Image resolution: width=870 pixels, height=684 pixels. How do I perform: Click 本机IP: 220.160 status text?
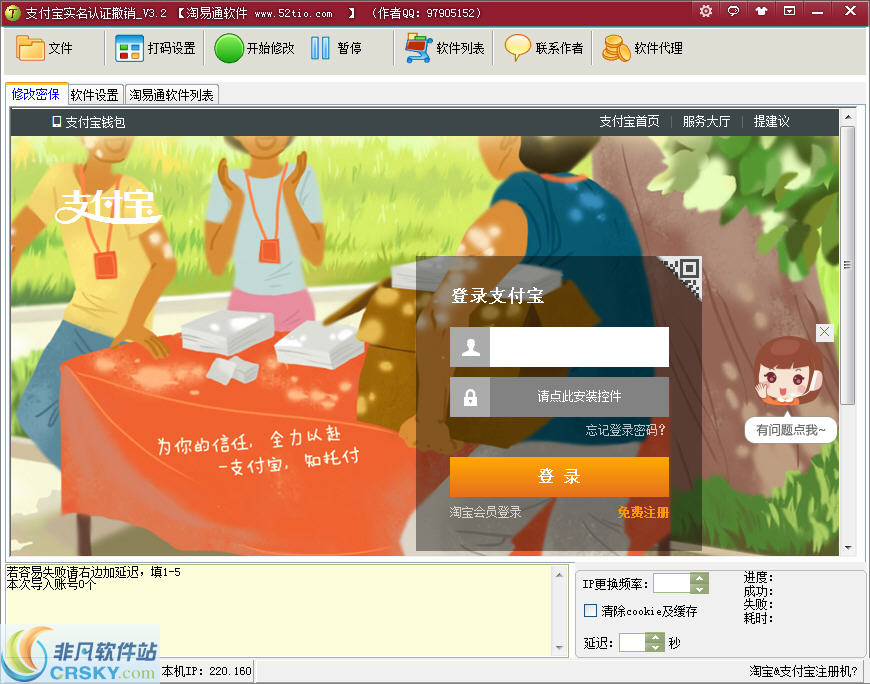[206, 671]
